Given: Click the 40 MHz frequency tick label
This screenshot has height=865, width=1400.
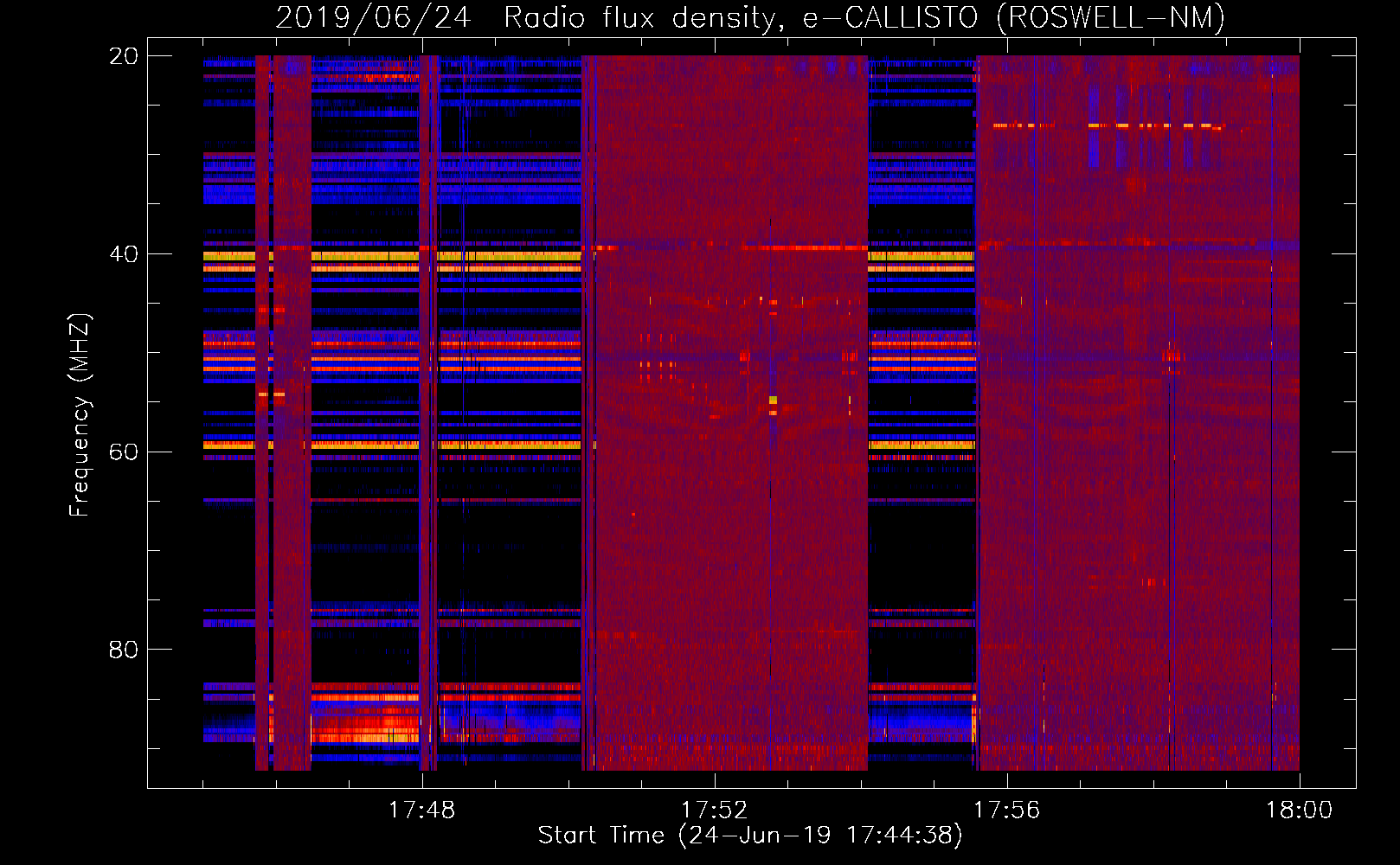Looking at the screenshot, I should point(123,254).
